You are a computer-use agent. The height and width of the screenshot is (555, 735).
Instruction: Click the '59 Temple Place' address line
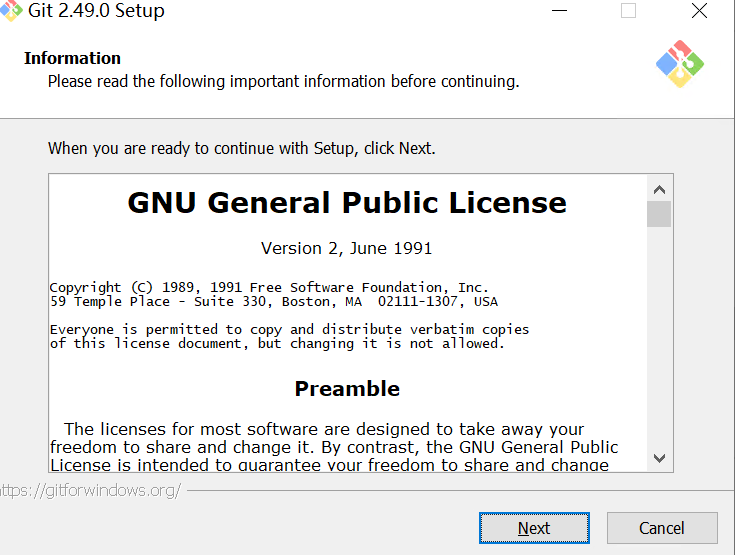click(274, 301)
